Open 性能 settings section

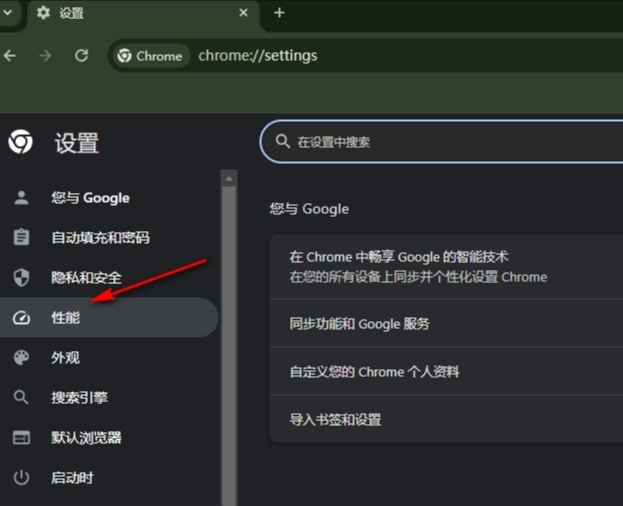[x=109, y=317]
